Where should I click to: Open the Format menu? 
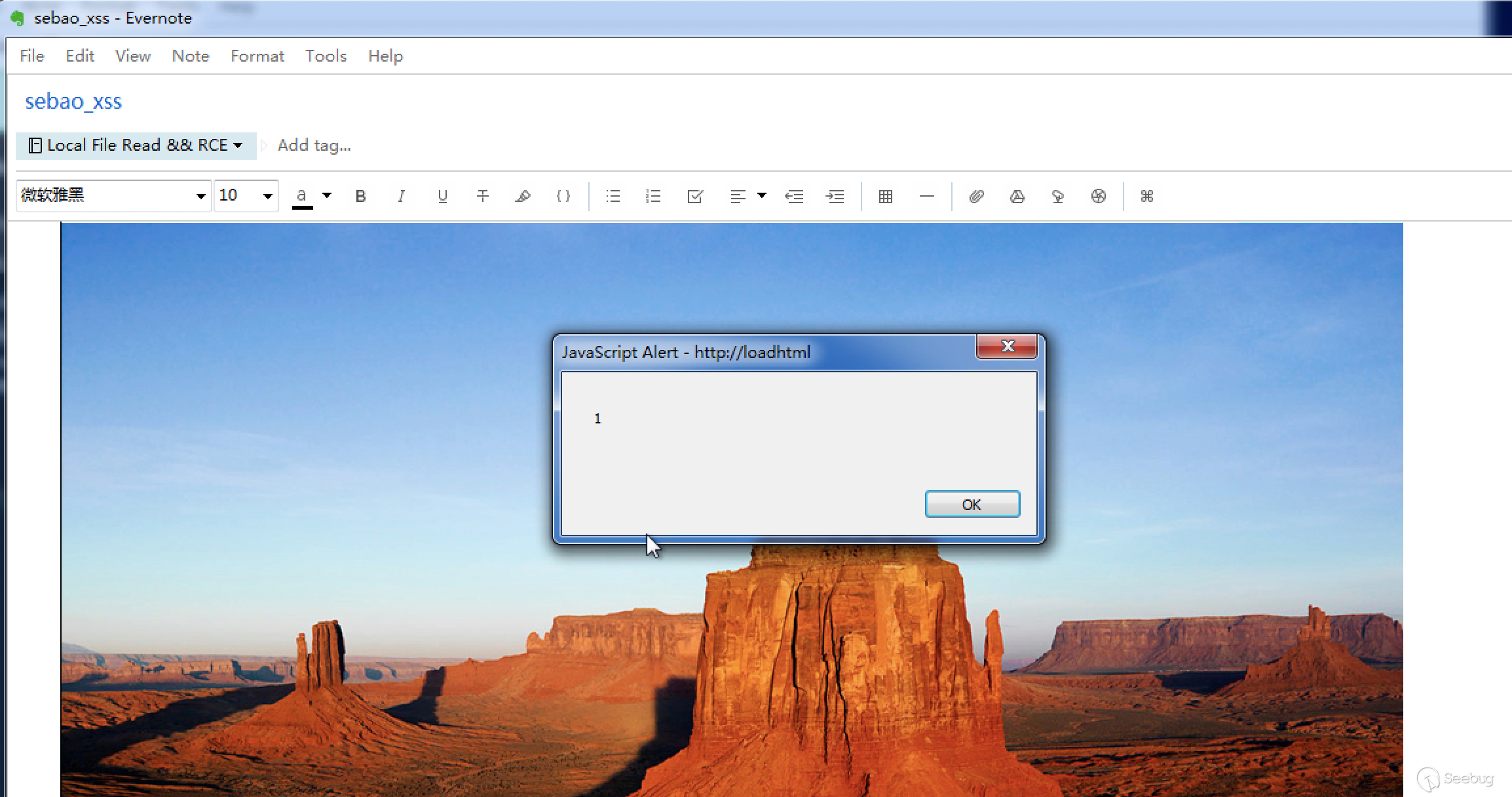click(x=257, y=56)
